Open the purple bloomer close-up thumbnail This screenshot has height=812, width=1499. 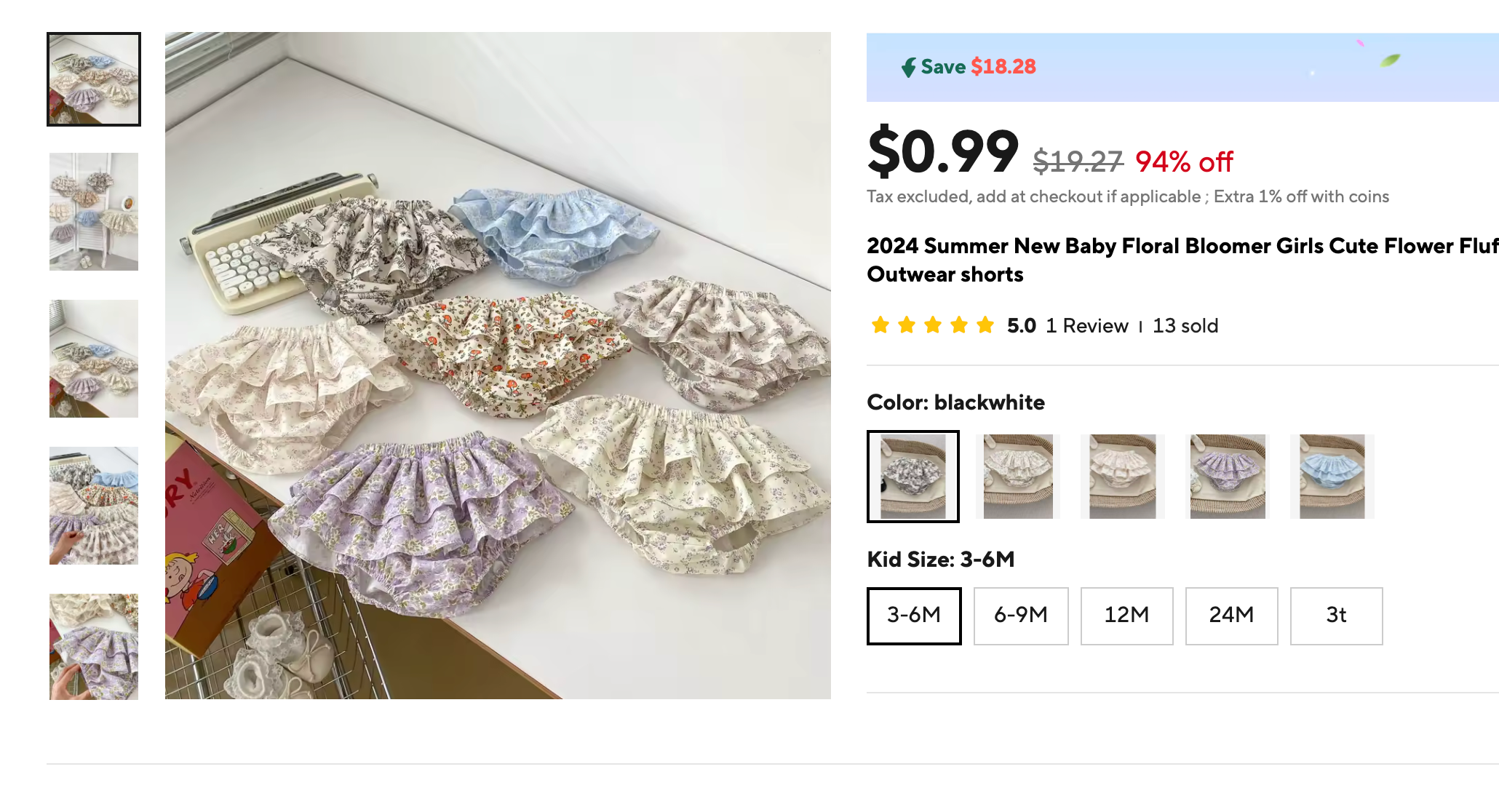94,647
